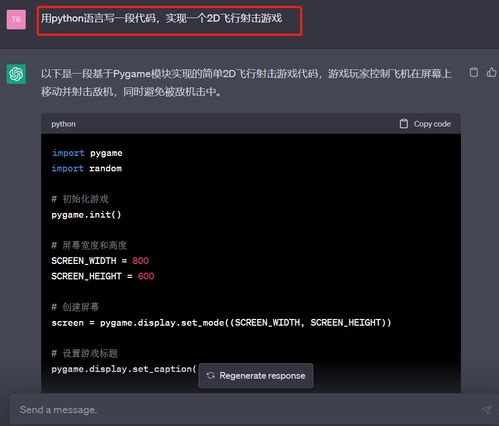
Task: Click the Regenerate response button
Action: coord(256,376)
